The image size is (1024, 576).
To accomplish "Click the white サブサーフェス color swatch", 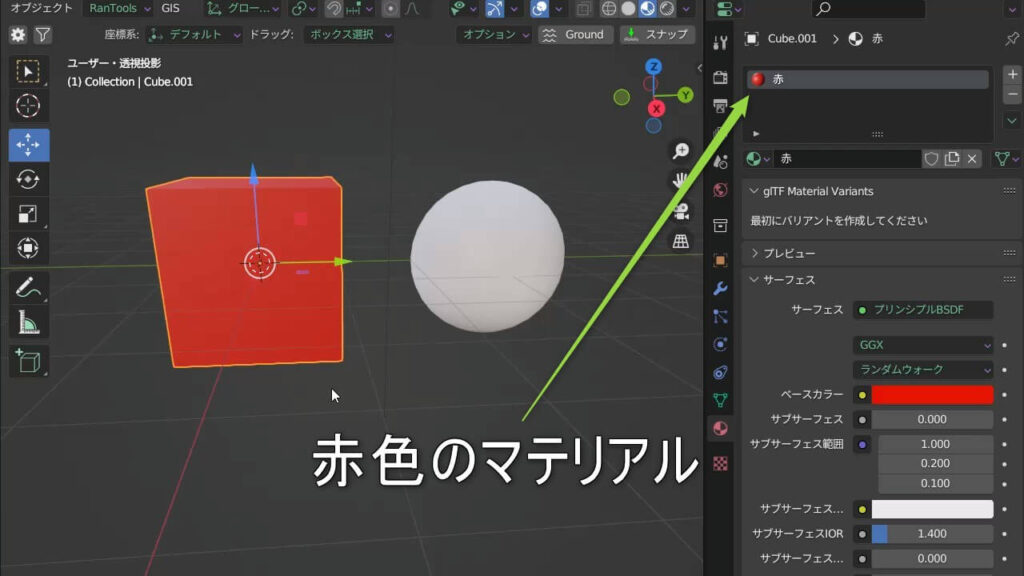I will point(932,509).
